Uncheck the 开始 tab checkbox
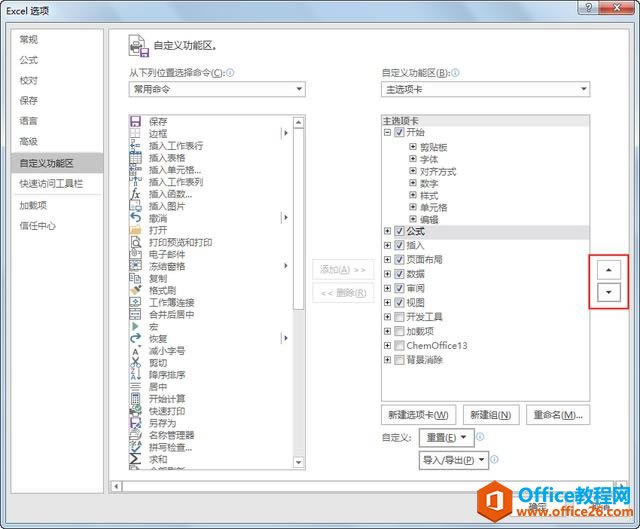This screenshot has height=529, width=640. [x=400, y=132]
